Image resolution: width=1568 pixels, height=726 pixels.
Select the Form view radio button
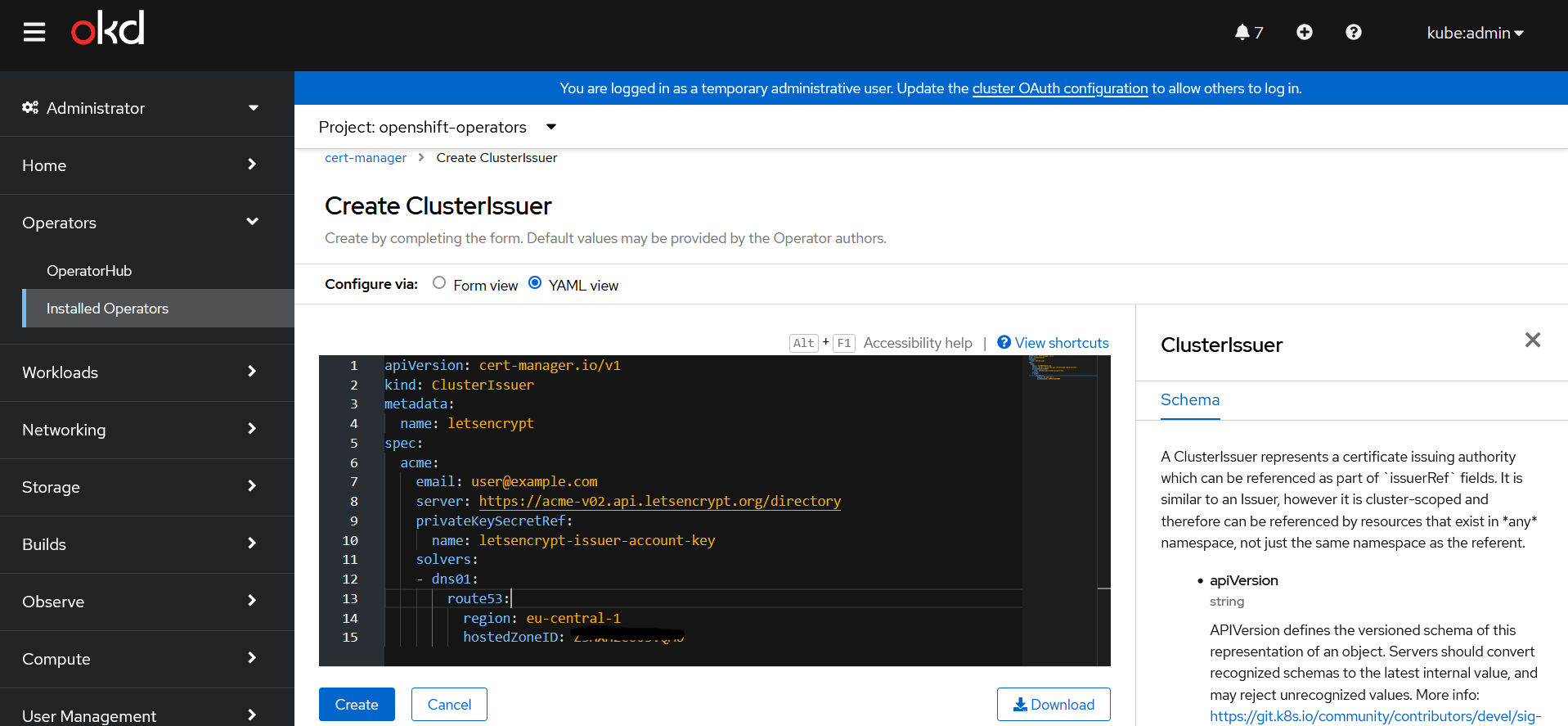tap(439, 283)
